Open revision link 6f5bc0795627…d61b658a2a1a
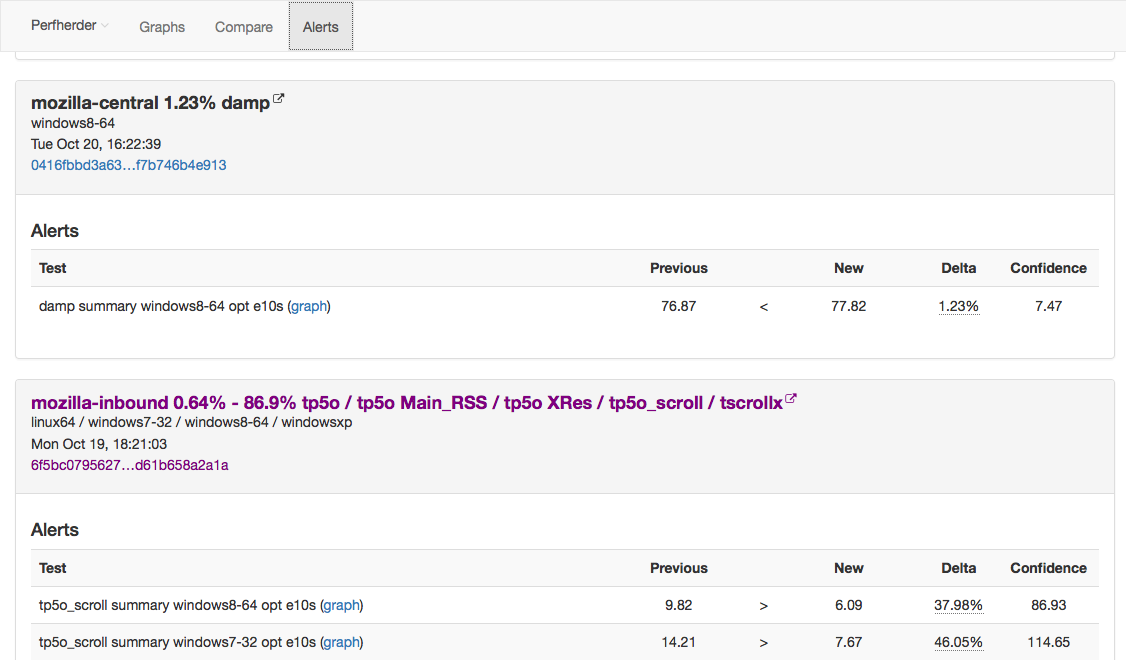Viewport: 1126px width, 660px height. pyautogui.click(x=130, y=465)
